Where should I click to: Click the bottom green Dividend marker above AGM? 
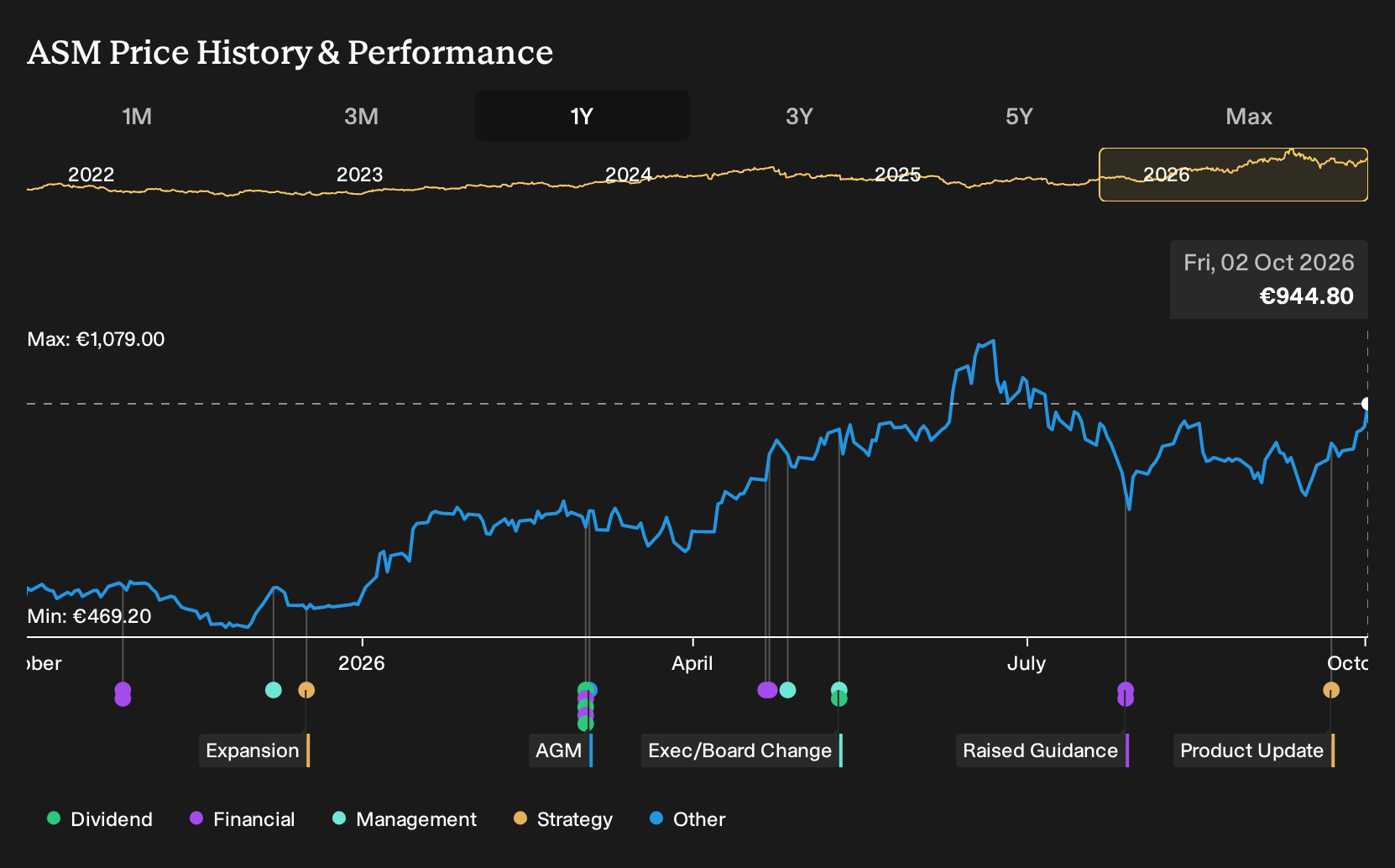585,724
